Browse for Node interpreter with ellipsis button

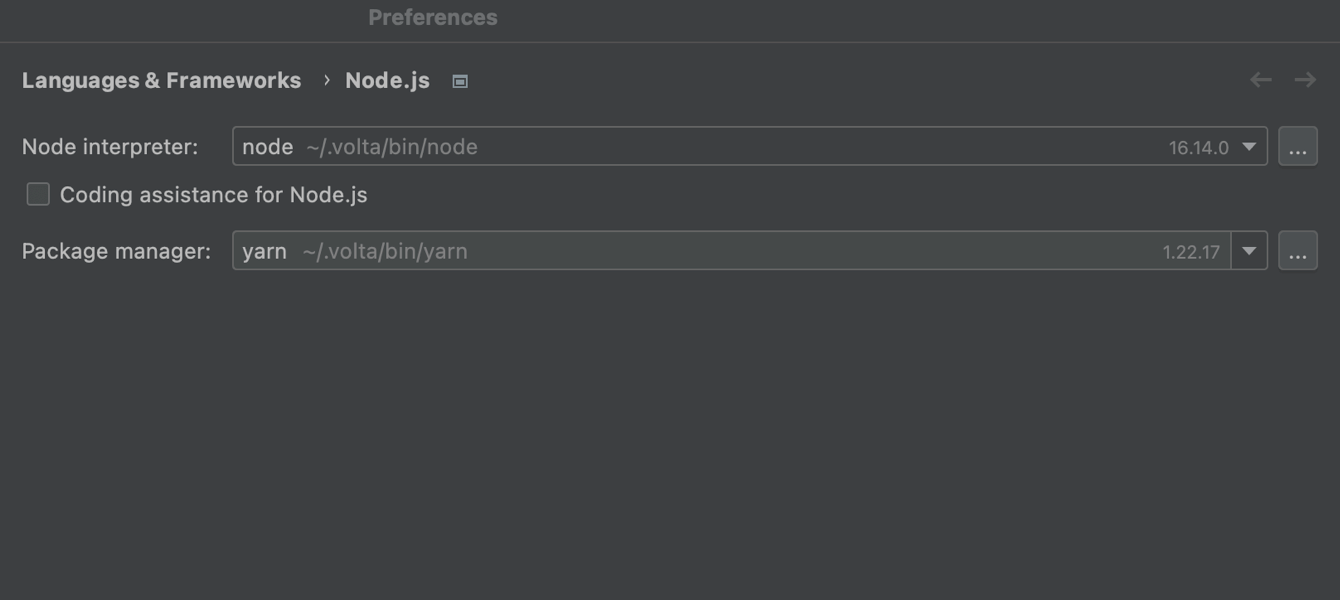[x=1297, y=147]
